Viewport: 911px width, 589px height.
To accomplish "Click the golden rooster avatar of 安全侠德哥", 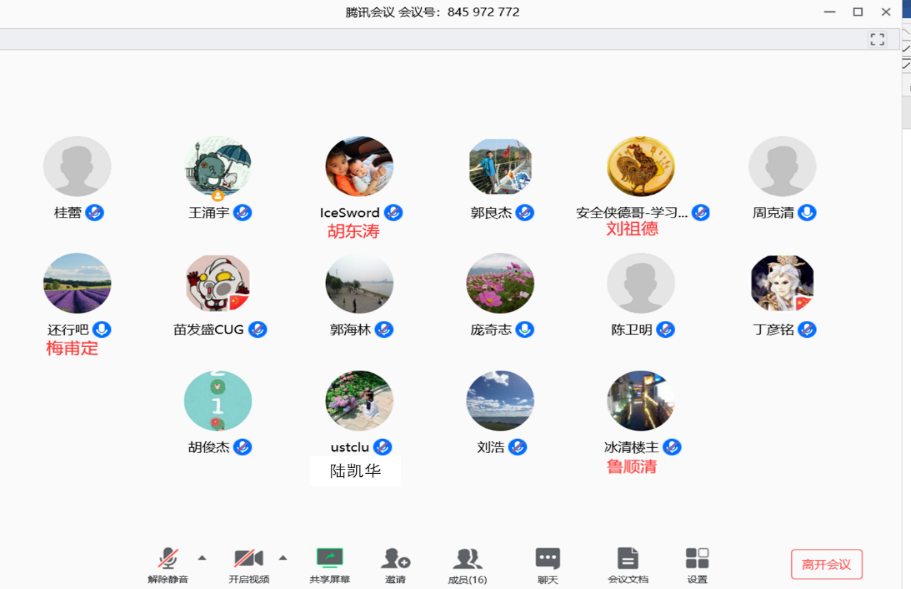I will [641, 167].
